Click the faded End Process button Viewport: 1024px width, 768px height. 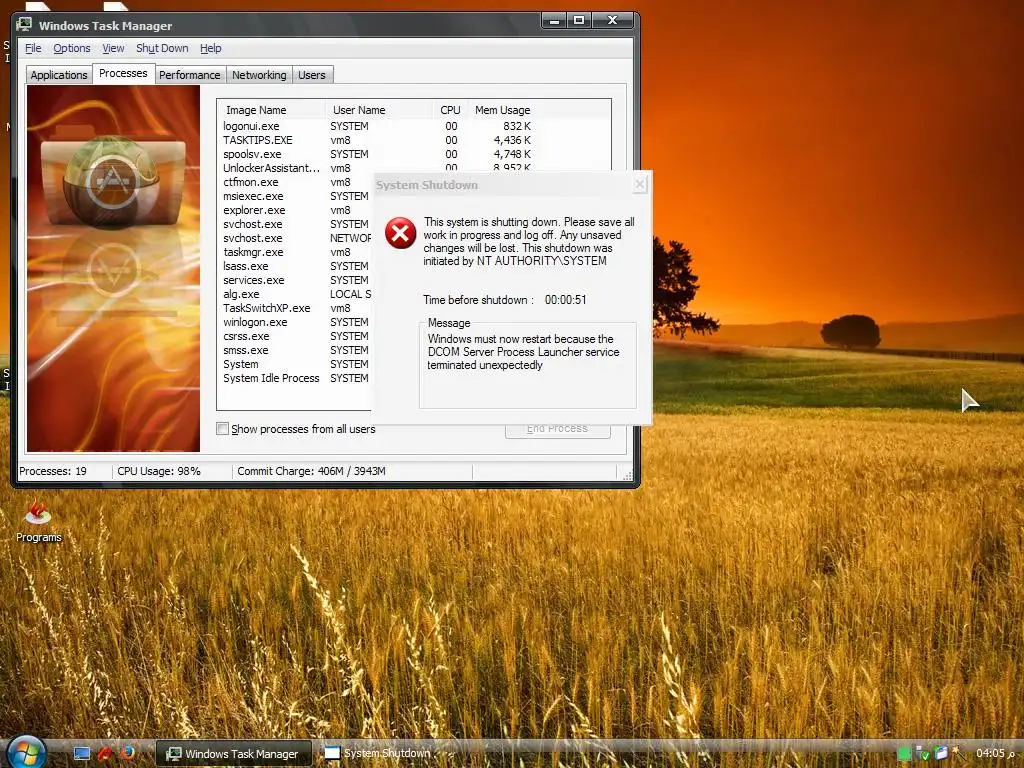tap(557, 428)
